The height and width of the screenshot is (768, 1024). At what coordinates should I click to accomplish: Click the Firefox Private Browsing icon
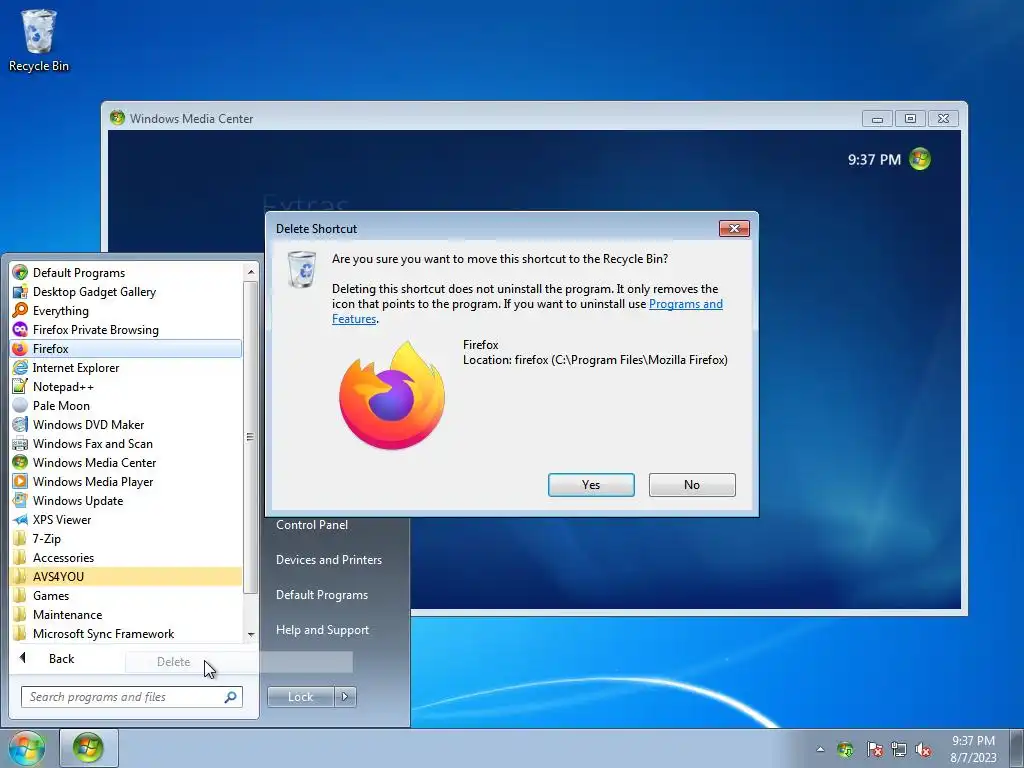[20, 329]
